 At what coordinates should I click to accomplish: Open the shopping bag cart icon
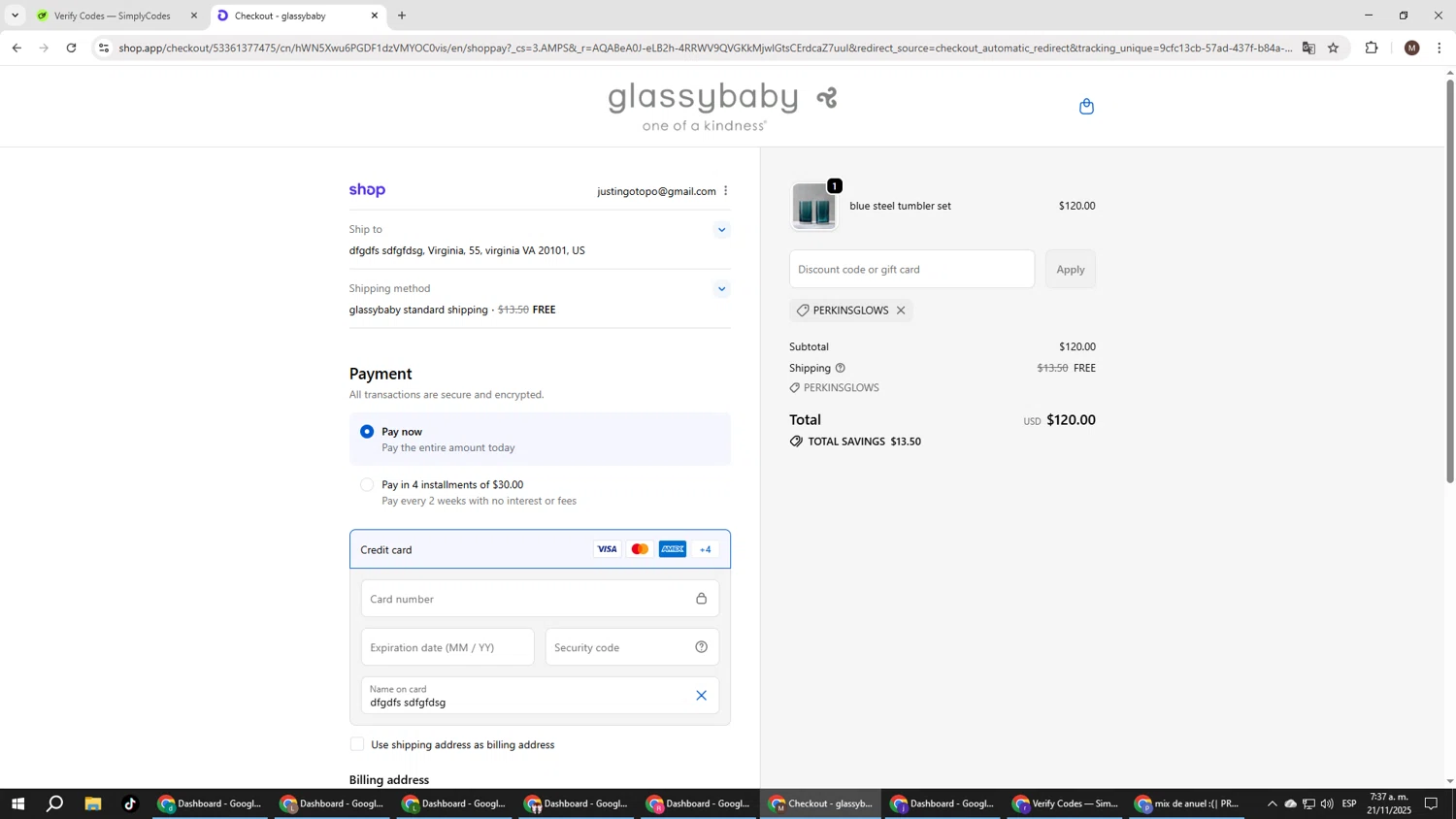(x=1086, y=107)
